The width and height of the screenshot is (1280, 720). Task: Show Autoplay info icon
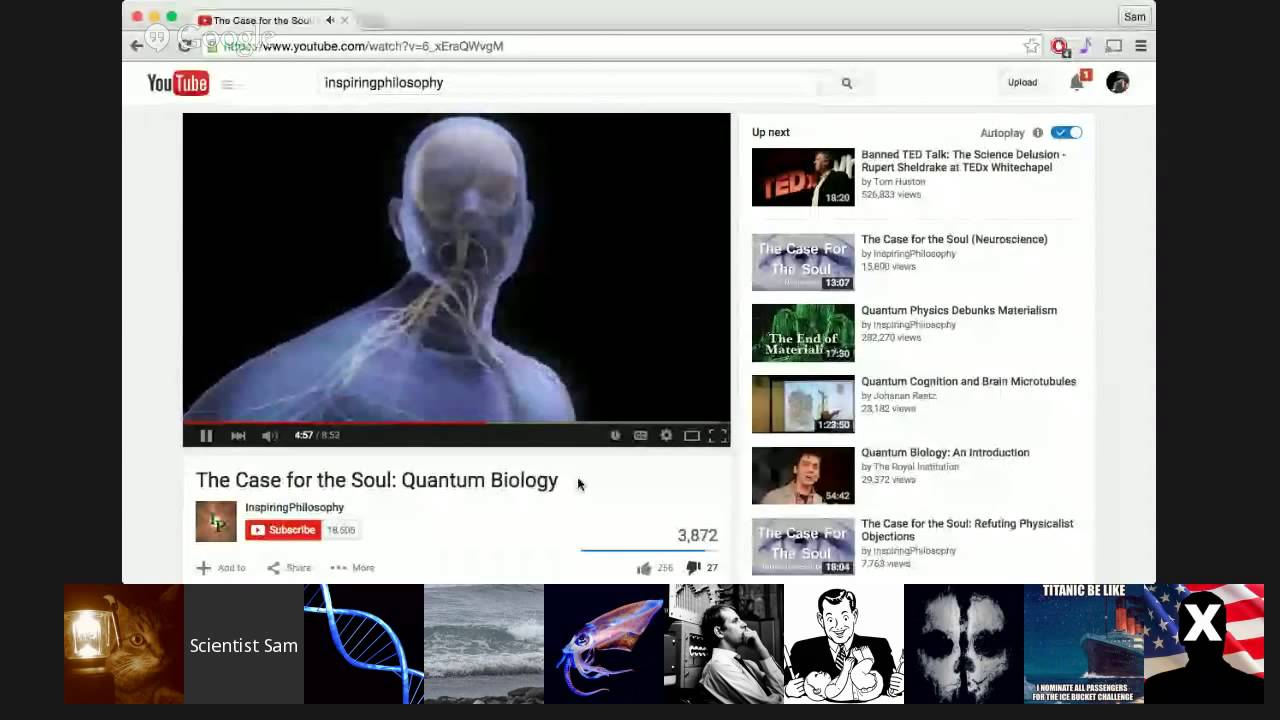[1038, 133]
